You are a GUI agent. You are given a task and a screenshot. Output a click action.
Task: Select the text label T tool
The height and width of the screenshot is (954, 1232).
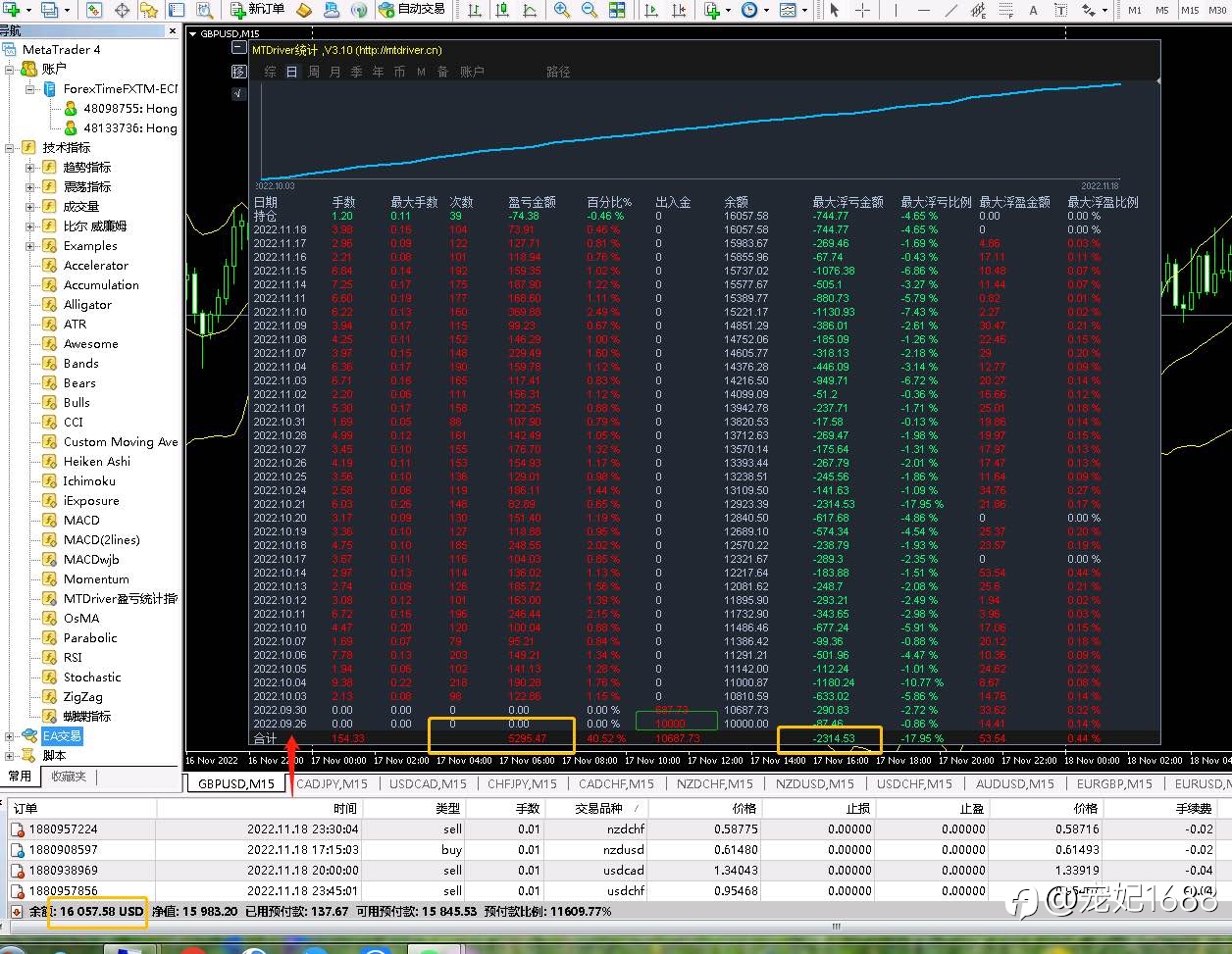click(1060, 10)
